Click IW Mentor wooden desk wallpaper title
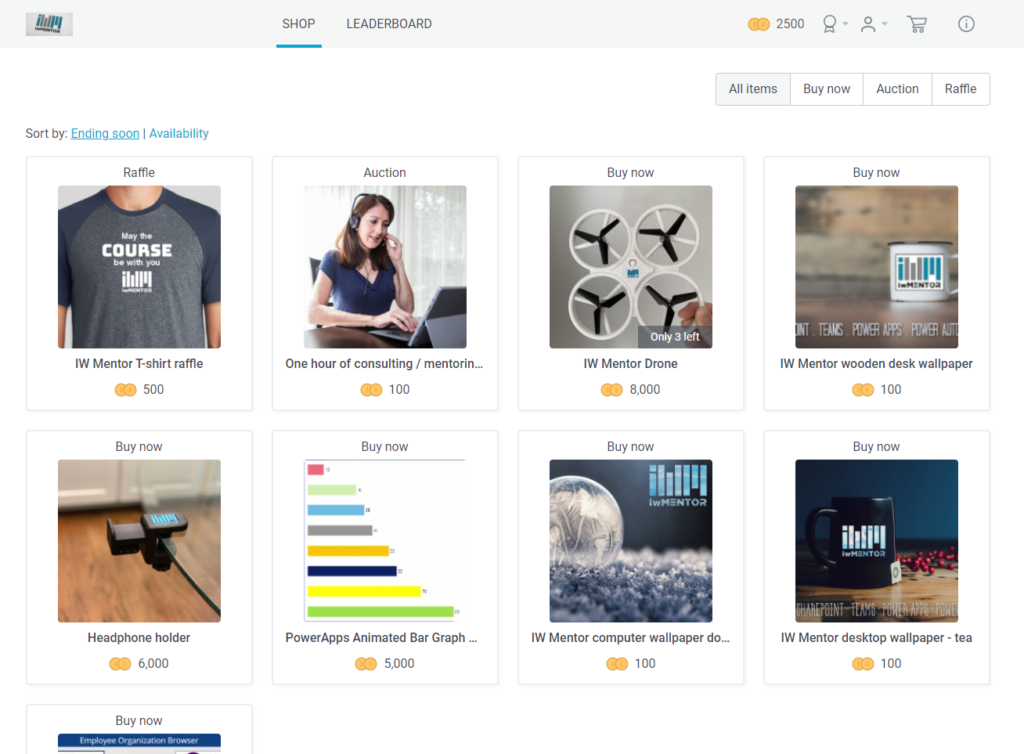 point(876,364)
